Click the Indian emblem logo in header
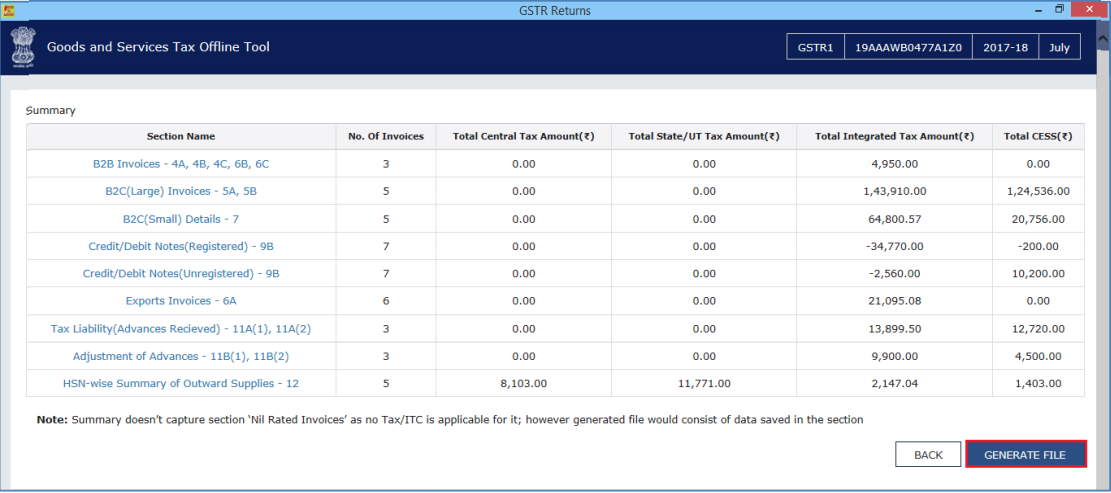1111x493 pixels. click(22, 47)
